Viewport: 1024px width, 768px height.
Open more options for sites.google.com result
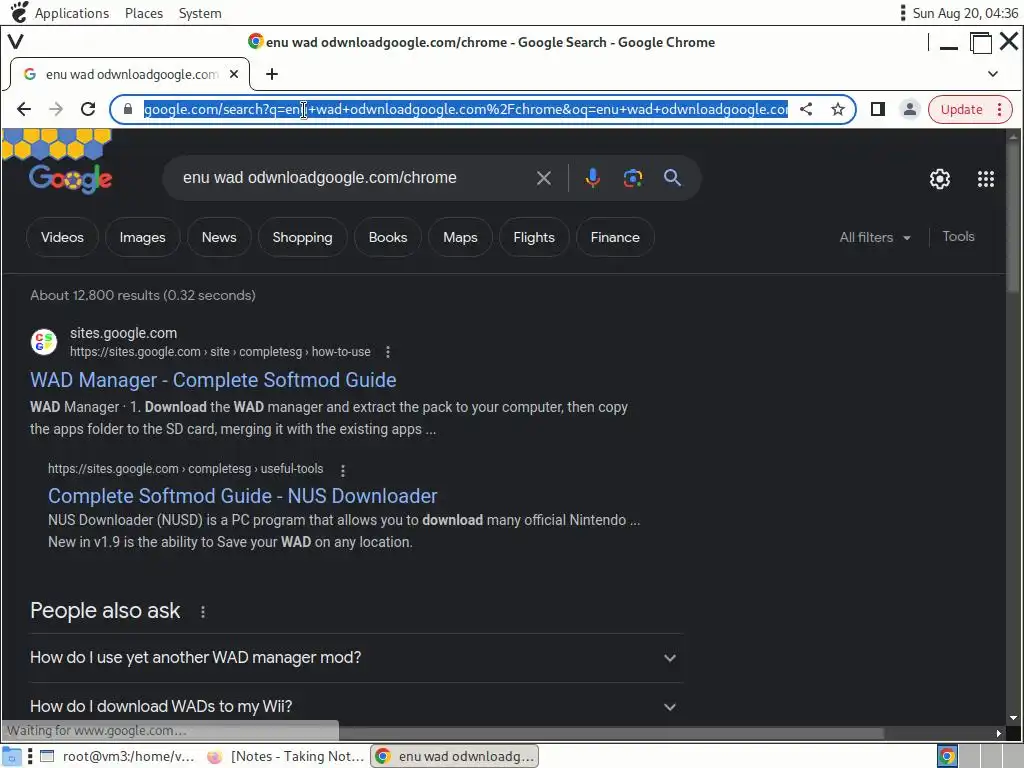coord(388,352)
